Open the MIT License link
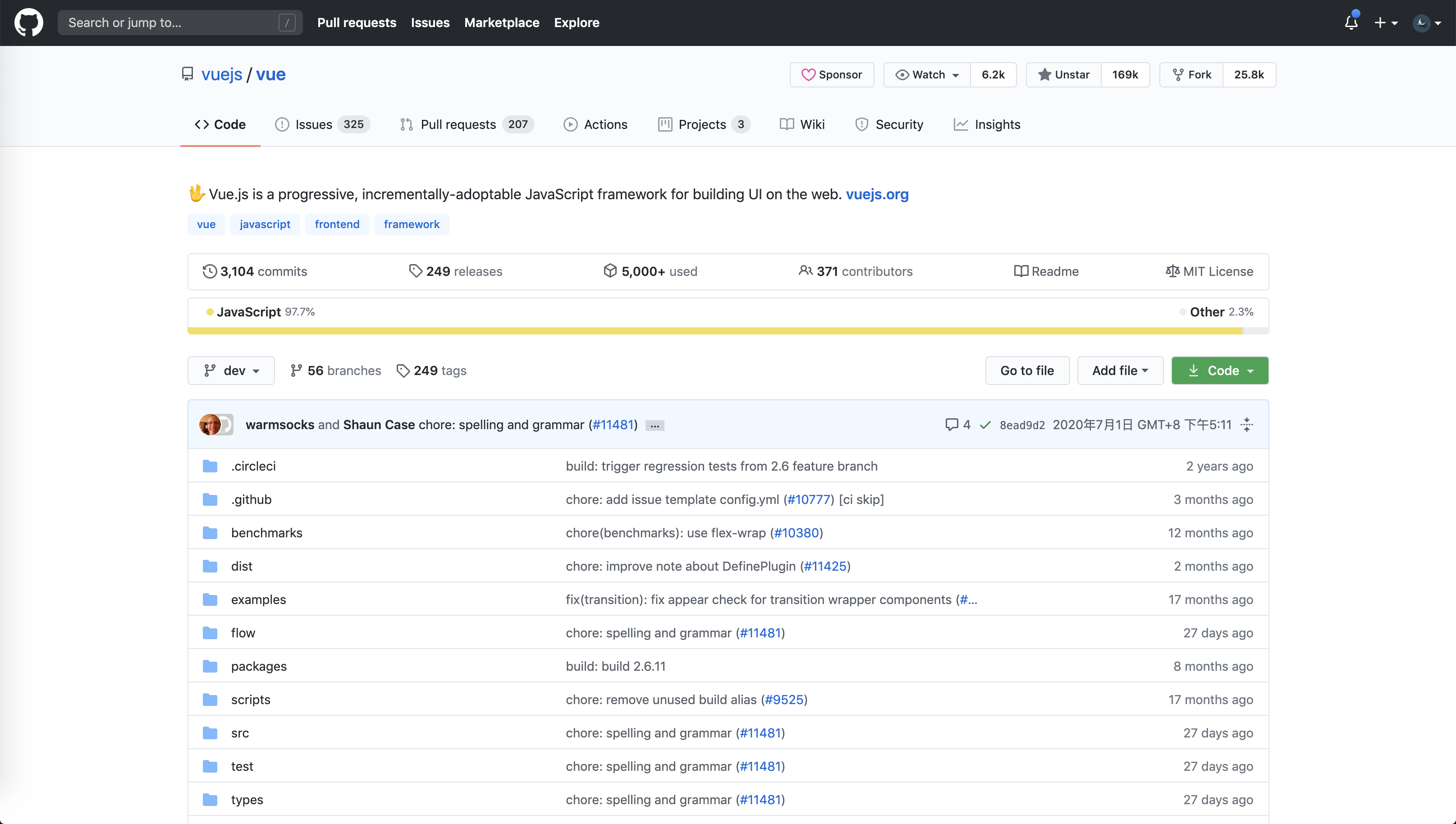The image size is (1456, 824). [1209, 272]
